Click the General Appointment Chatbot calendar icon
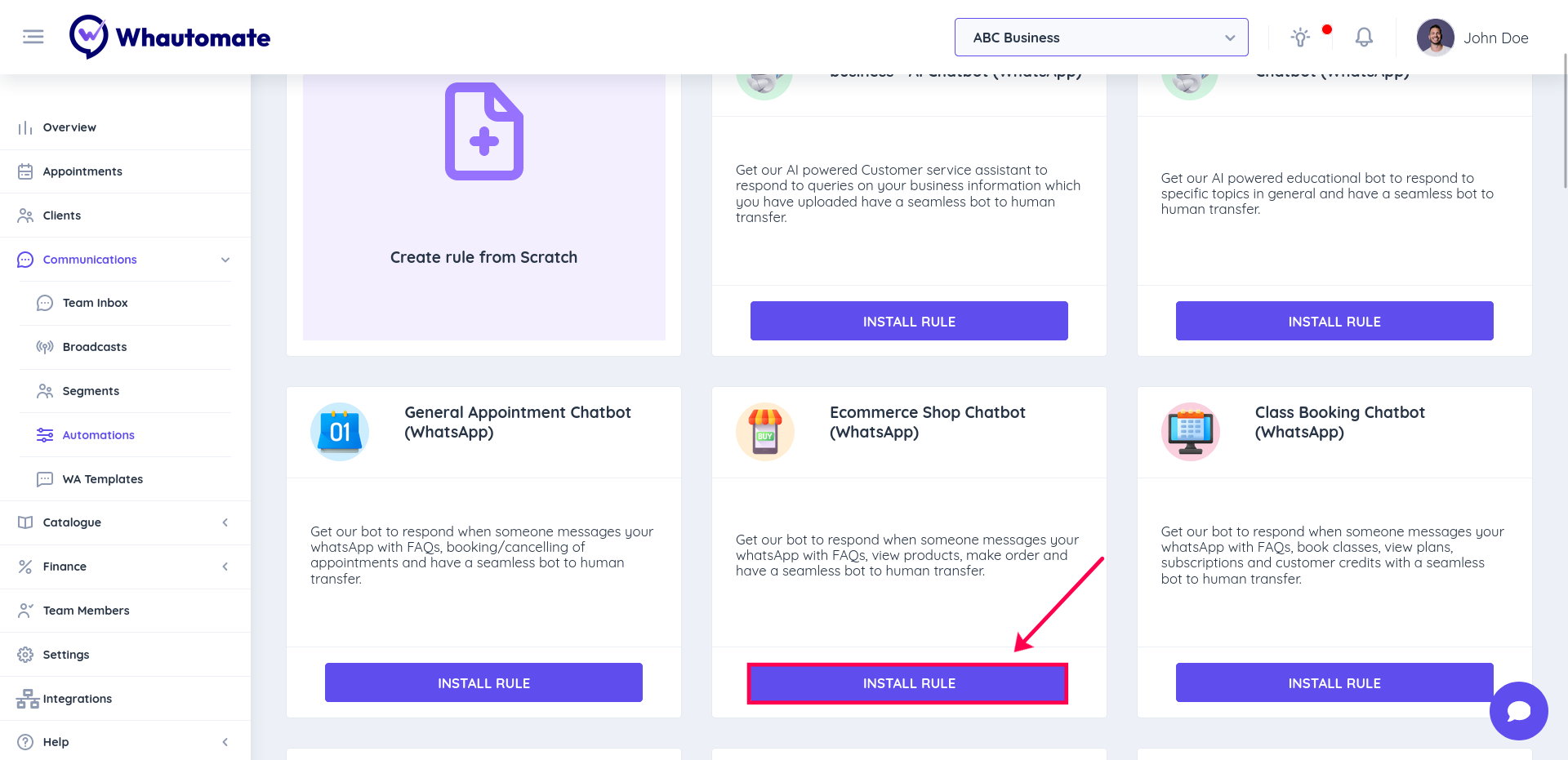1568x760 pixels. [340, 432]
